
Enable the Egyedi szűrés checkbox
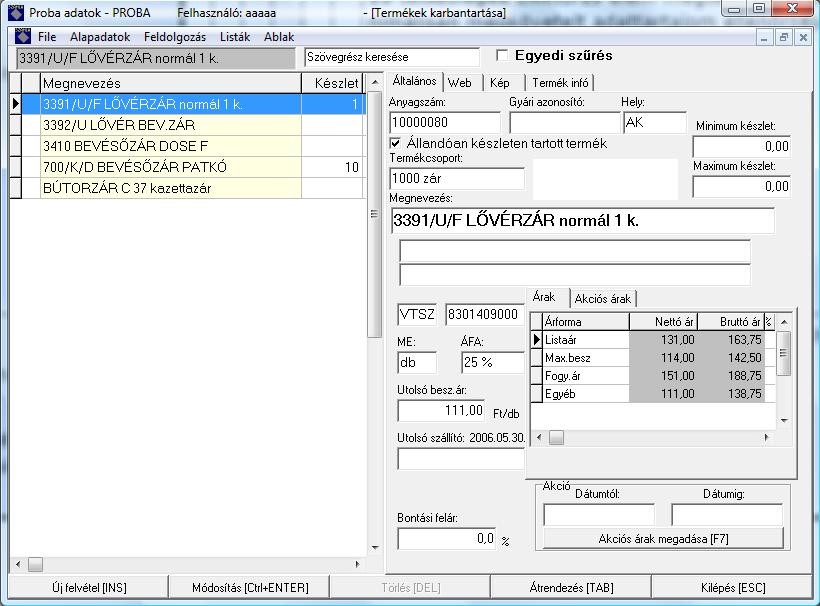[502, 56]
